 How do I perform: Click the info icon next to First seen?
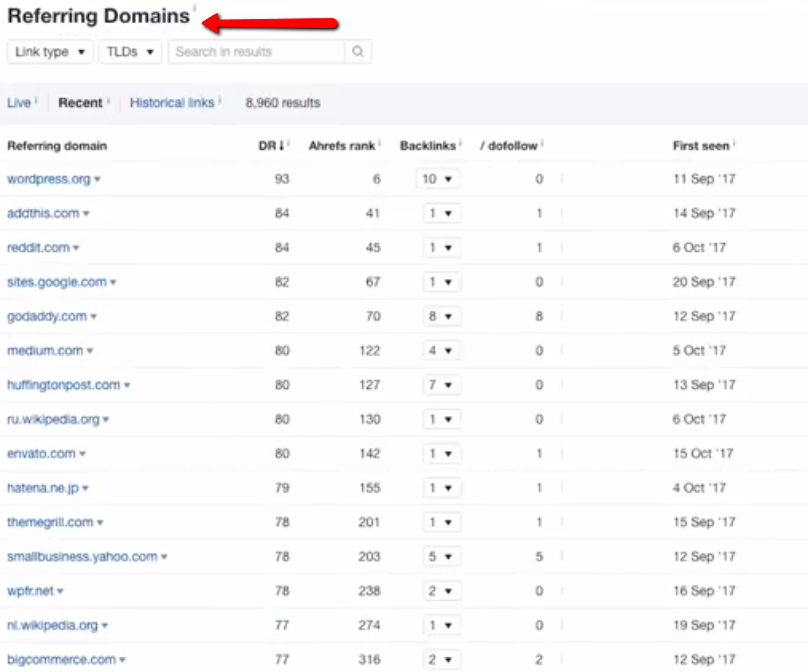tap(734, 143)
